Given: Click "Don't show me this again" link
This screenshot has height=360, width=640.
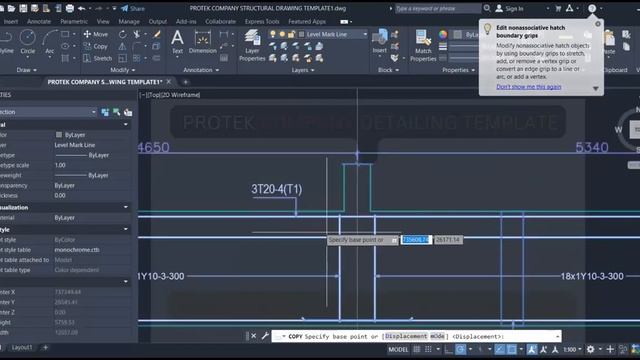Looking at the screenshot, I should 529,87.
